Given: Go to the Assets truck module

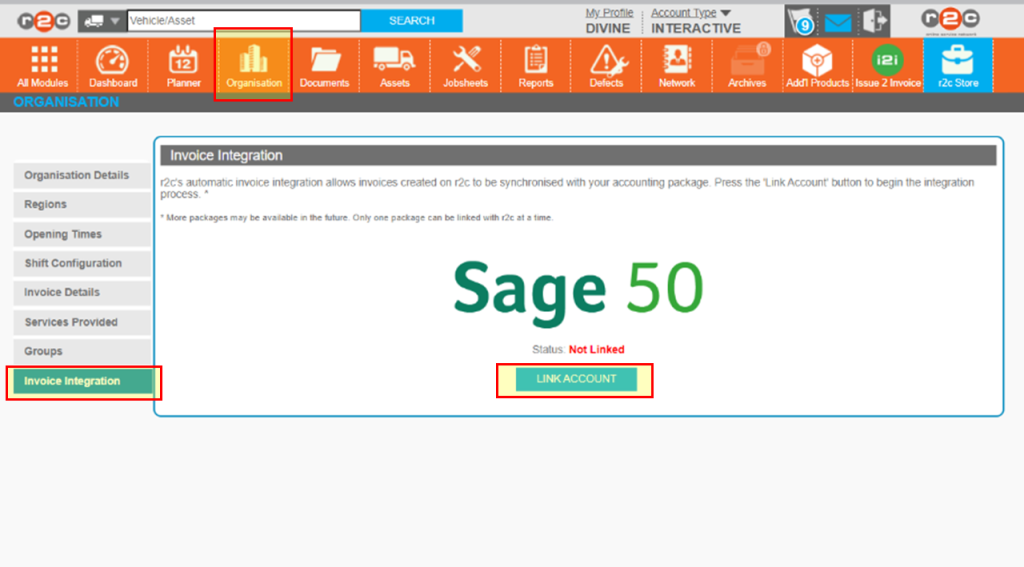Looking at the screenshot, I should 394,65.
